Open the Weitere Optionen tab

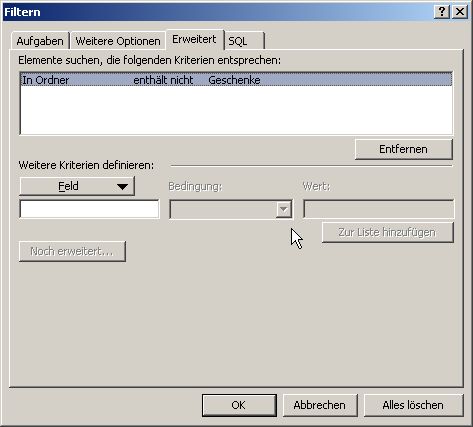point(118,41)
